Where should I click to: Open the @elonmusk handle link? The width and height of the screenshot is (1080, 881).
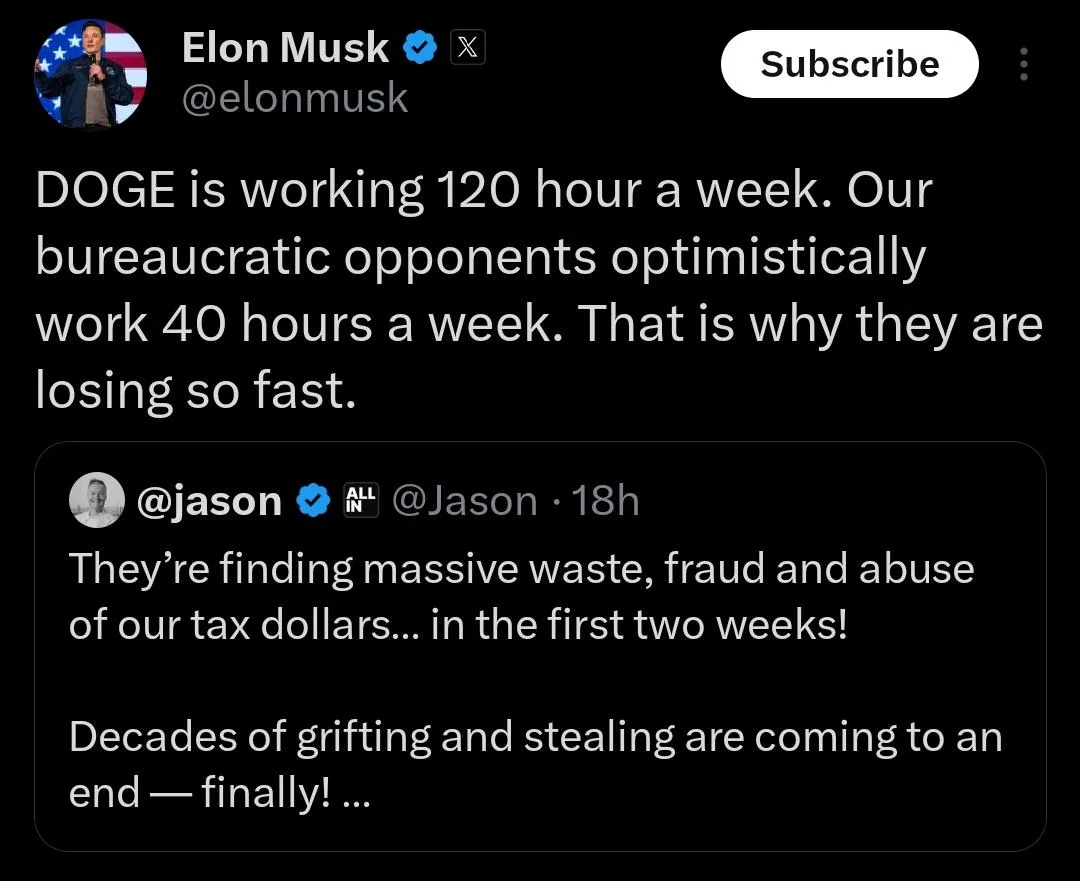coord(294,98)
